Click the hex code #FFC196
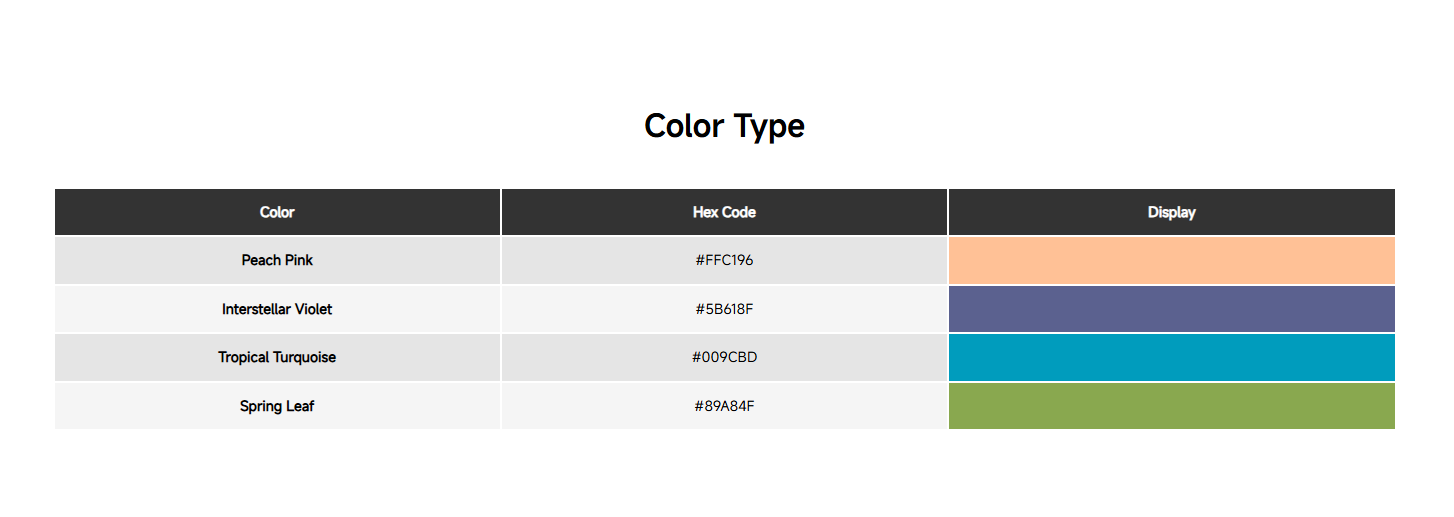The image size is (1454, 517). 724,260
